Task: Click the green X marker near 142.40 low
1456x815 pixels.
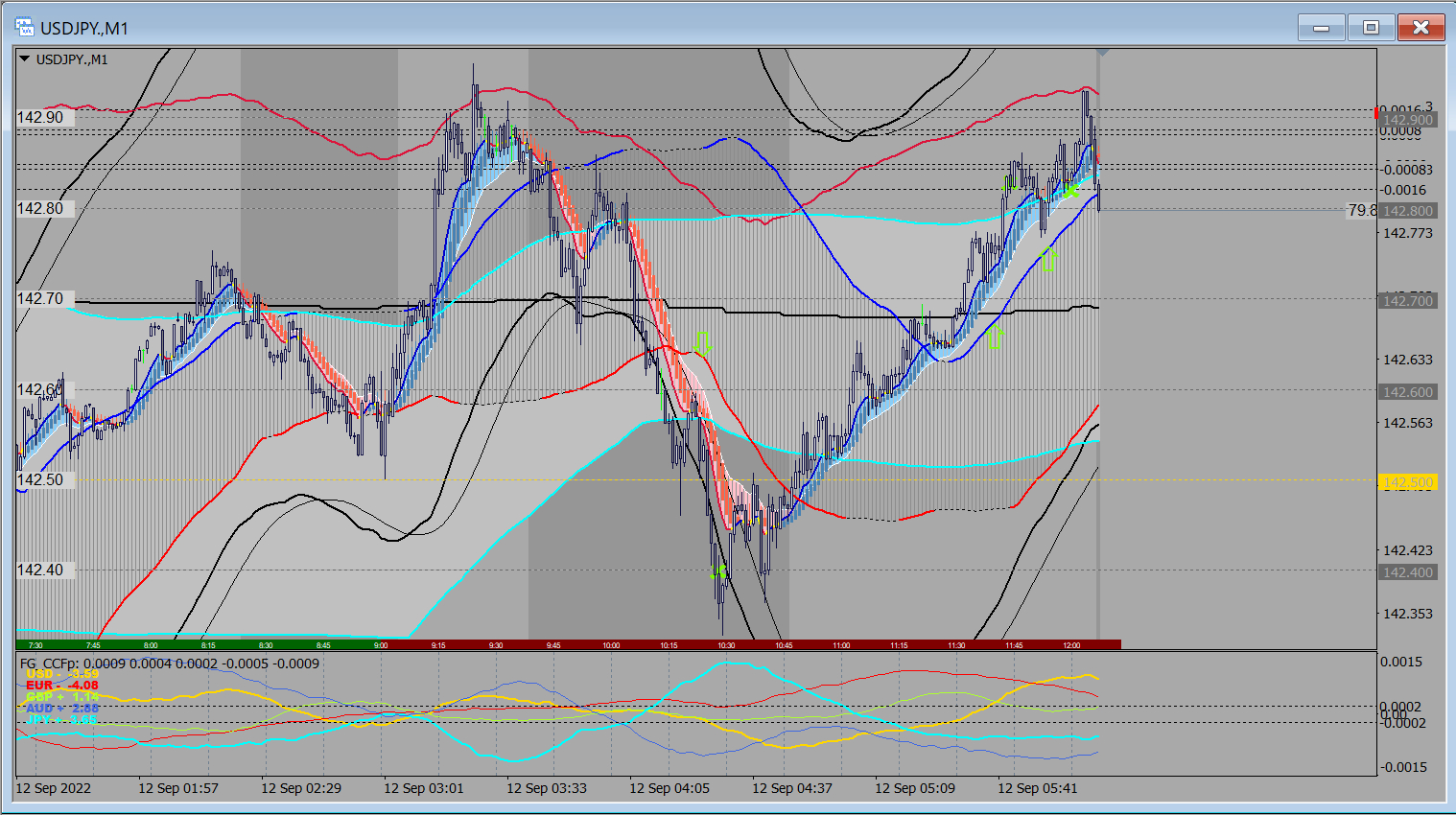Action: point(719,573)
